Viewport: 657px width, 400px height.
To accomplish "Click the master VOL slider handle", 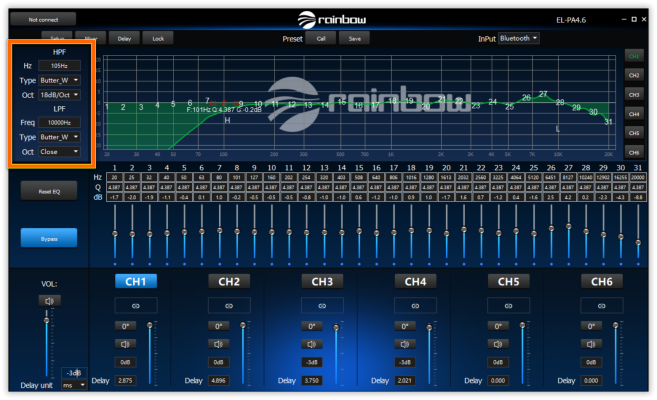I will coord(47,320).
